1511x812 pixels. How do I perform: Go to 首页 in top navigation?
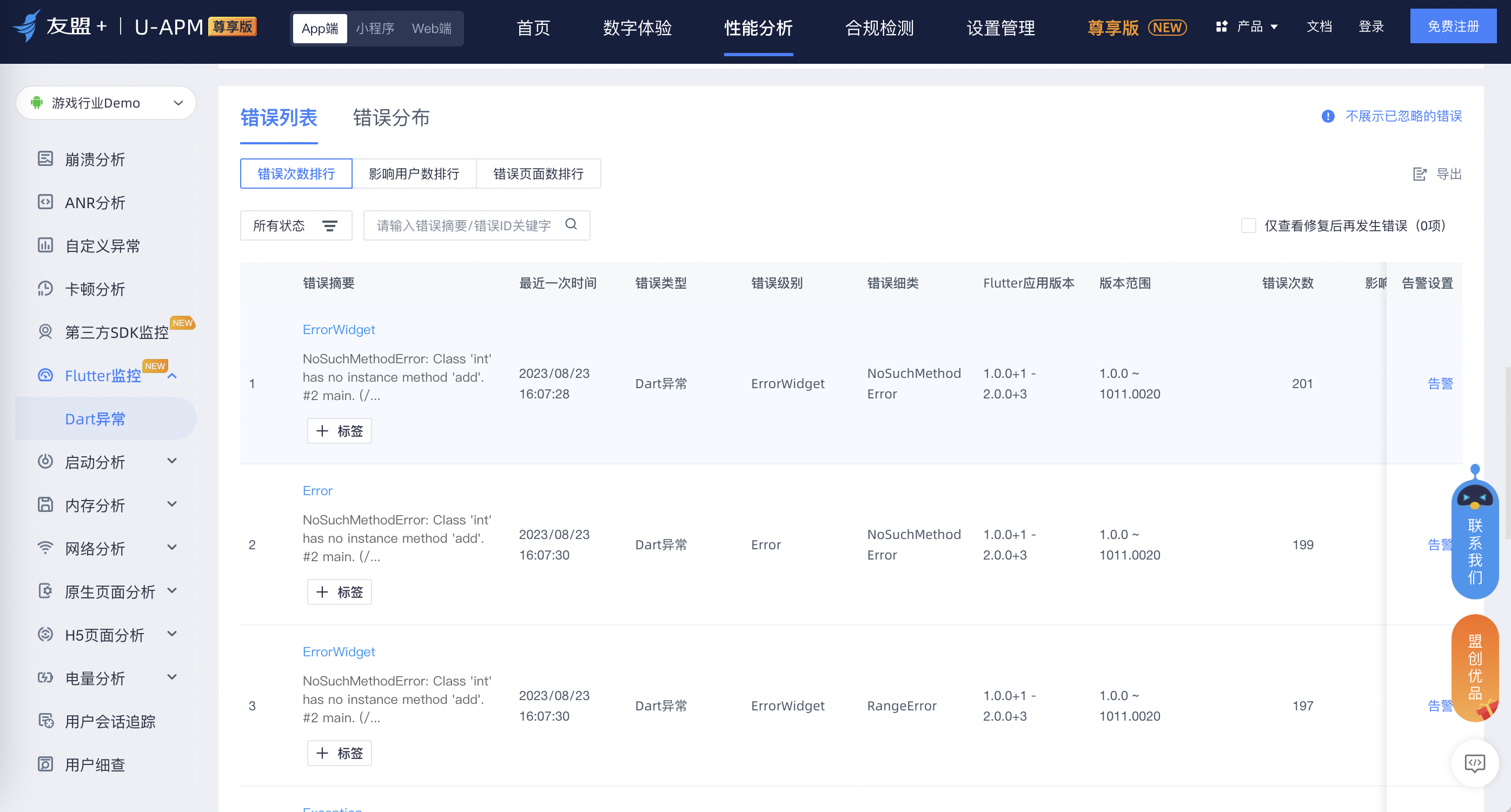(x=533, y=28)
